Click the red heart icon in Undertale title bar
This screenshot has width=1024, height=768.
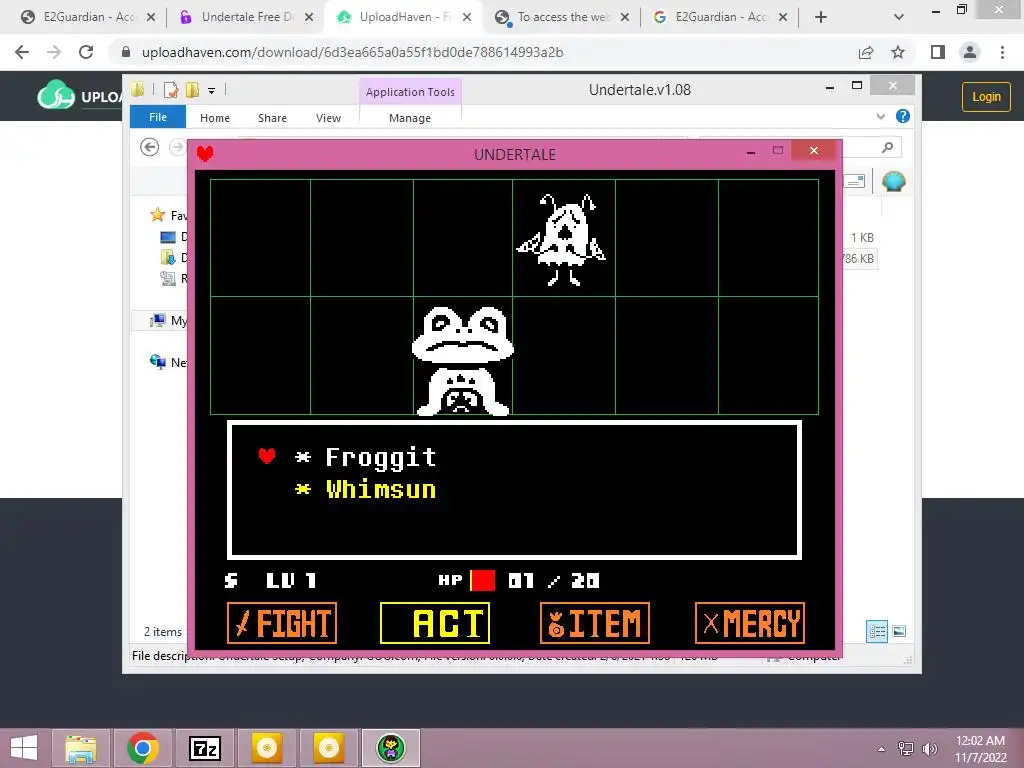pos(205,154)
